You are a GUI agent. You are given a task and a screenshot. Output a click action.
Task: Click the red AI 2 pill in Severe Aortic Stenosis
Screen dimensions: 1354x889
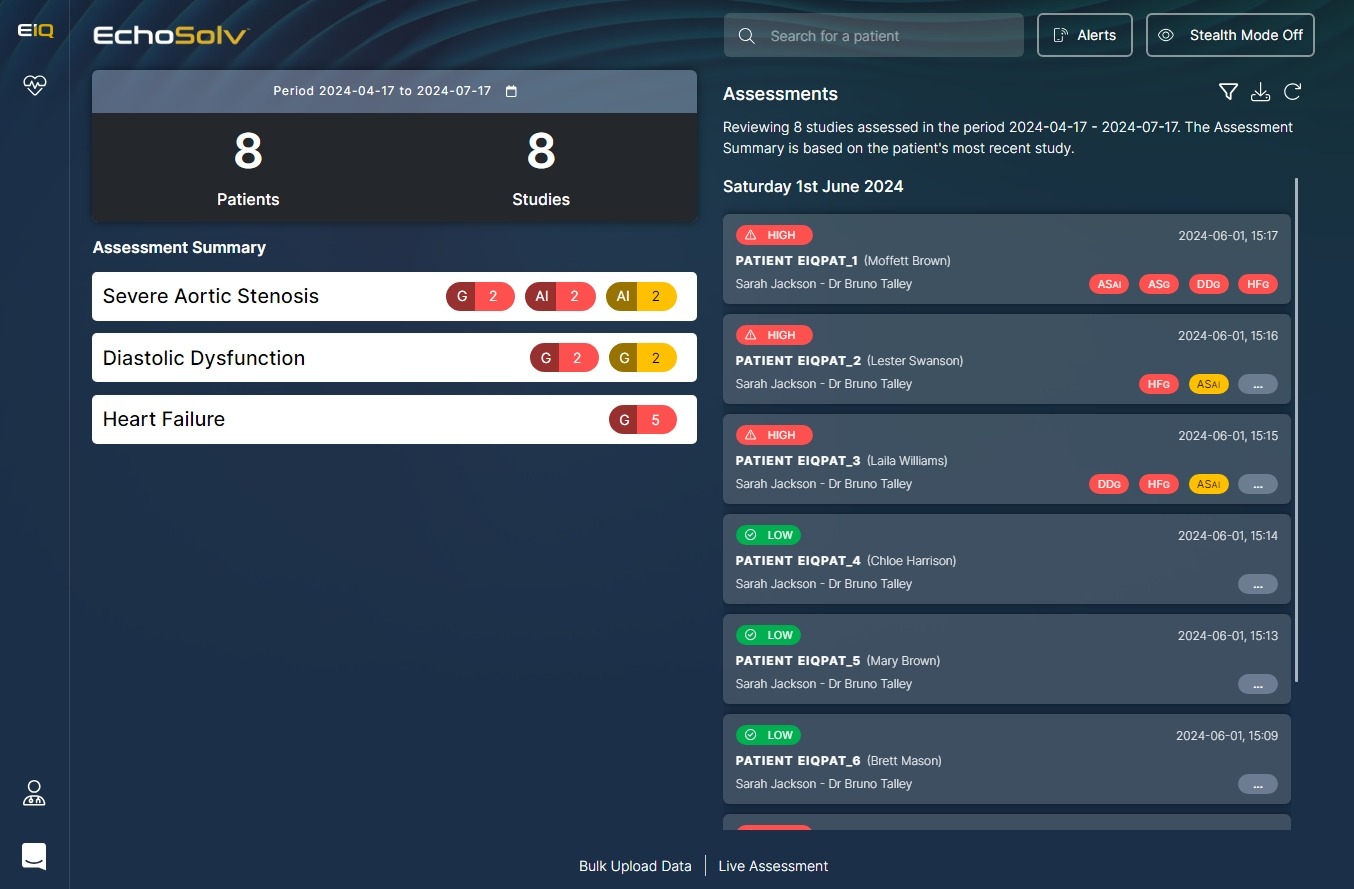pyautogui.click(x=560, y=296)
